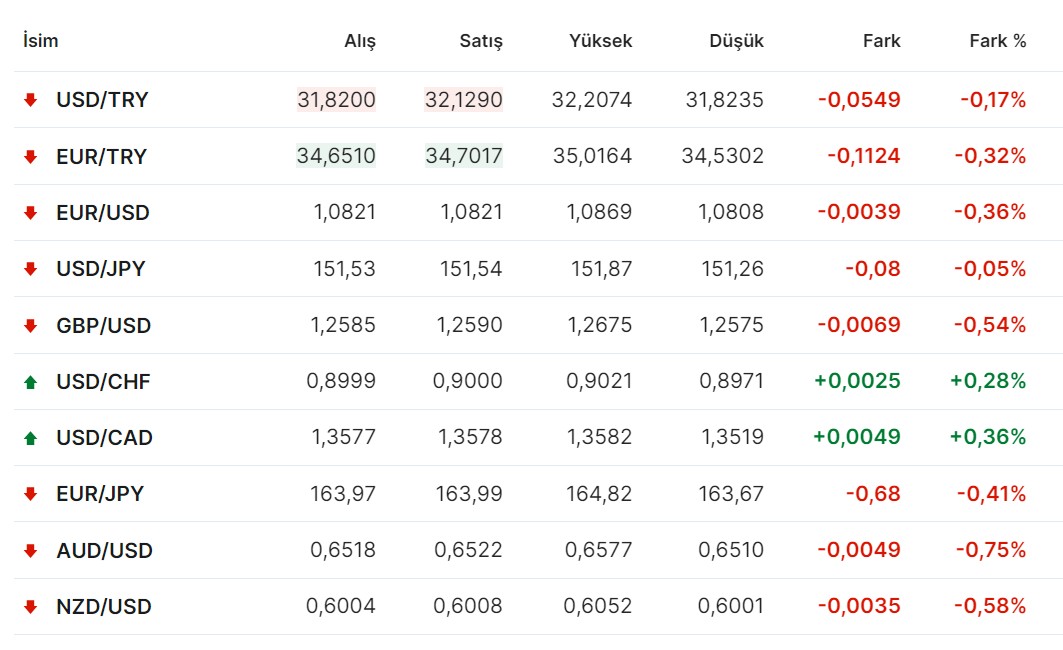Click the red down arrow beside EUR/JPY
Screen dimensions: 1063x650
[x=30, y=494]
